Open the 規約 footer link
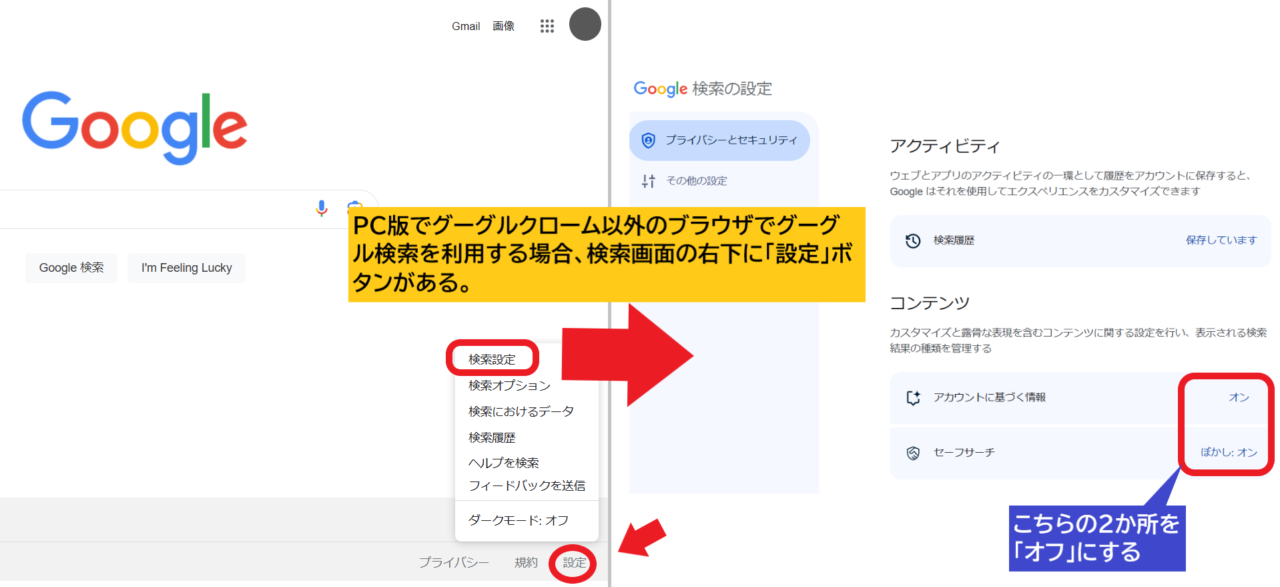1280x587 pixels. click(526, 563)
